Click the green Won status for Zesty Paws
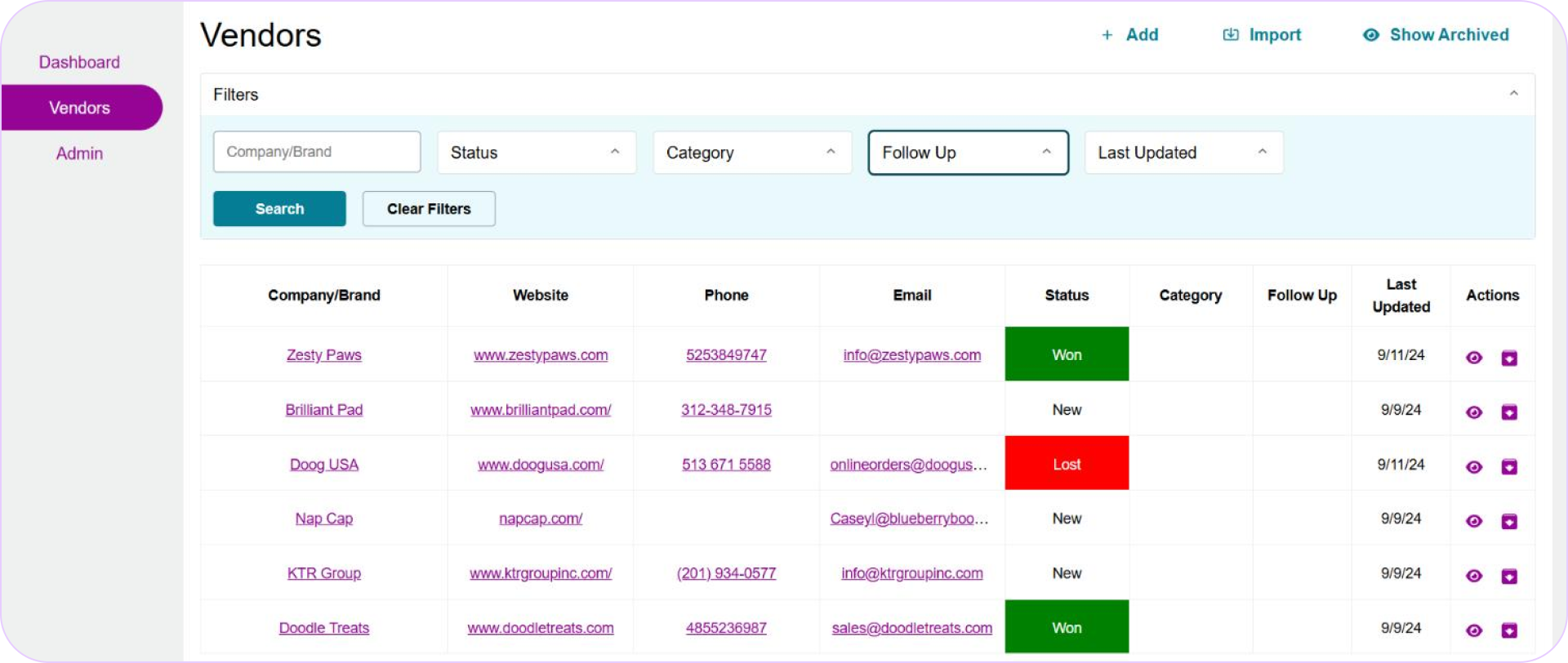 [1067, 354]
